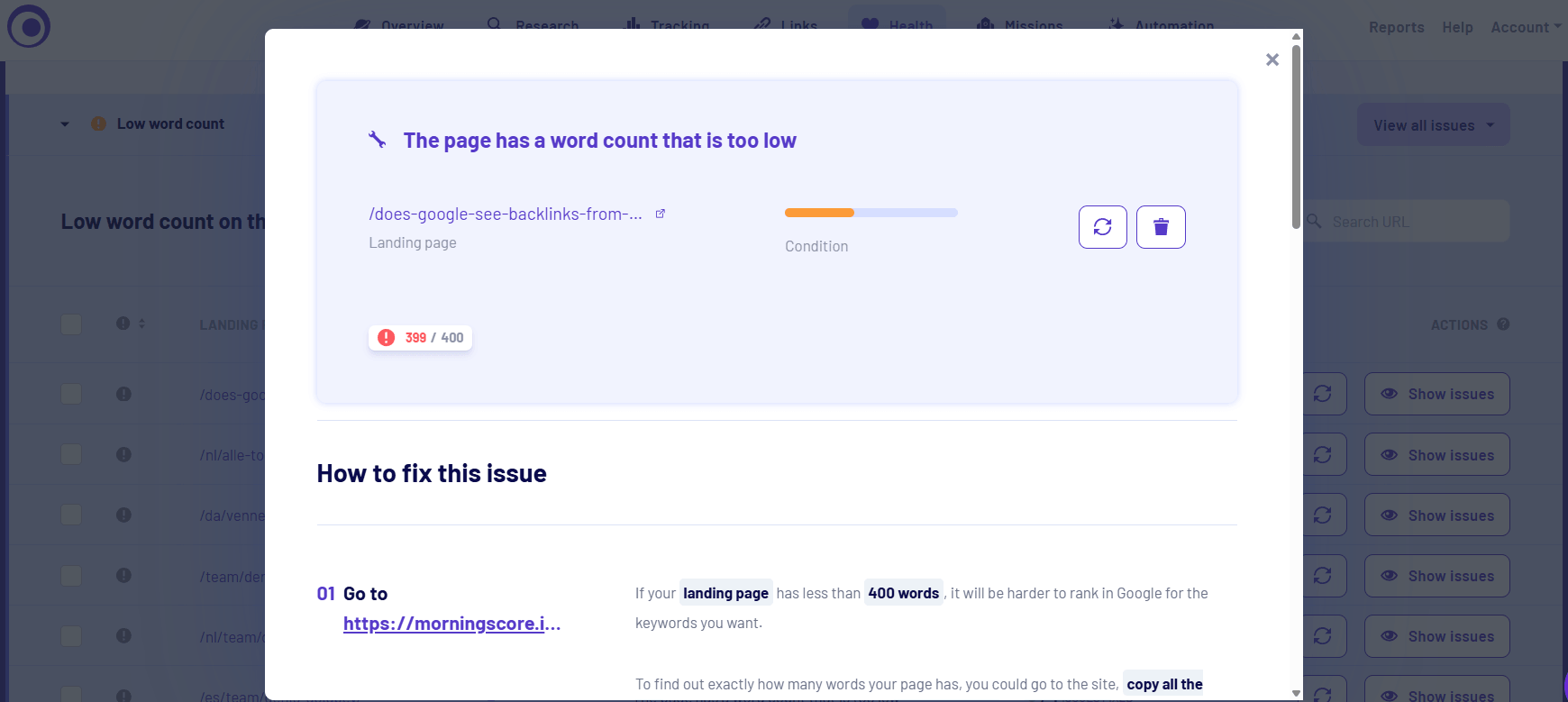Screen dimensions: 1568x702
Task: Collapse the Low word count expander arrow
Action: pos(65,124)
